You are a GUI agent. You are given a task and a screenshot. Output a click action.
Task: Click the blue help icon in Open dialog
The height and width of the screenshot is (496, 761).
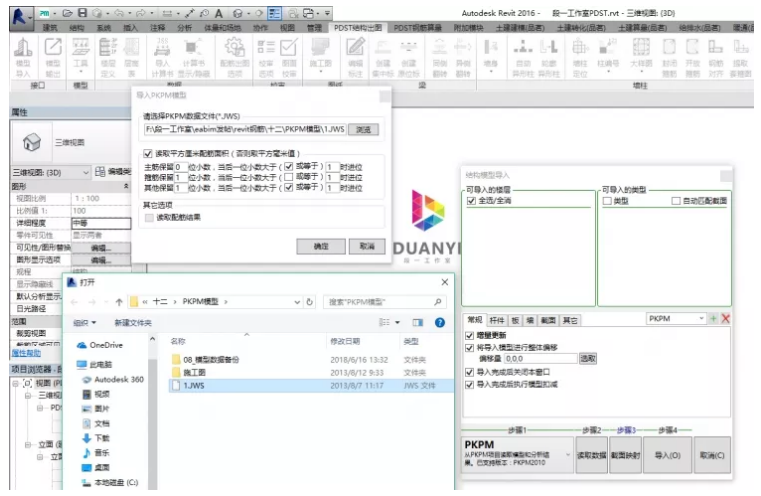(x=440, y=322)
